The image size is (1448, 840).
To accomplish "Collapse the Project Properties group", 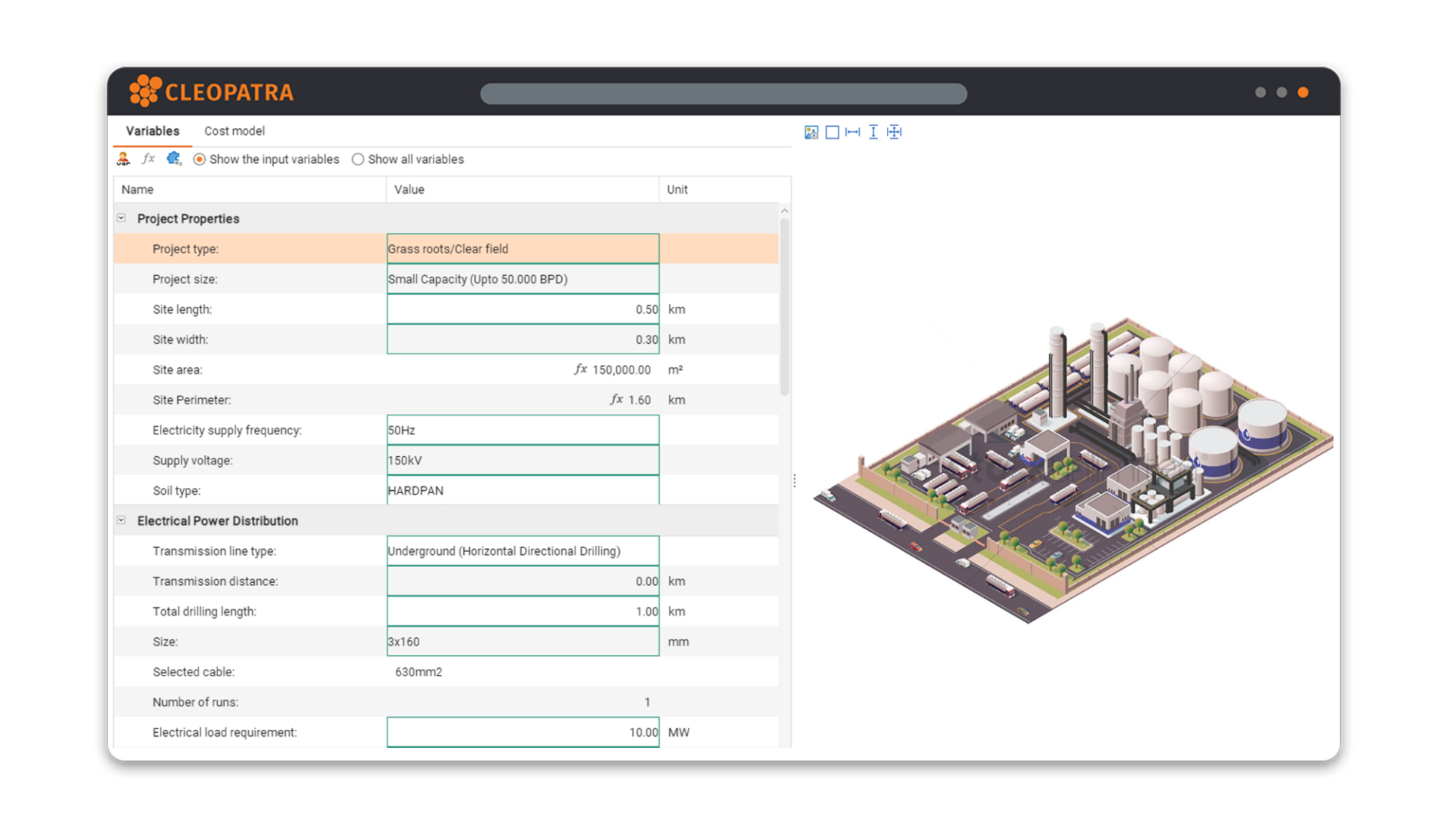I will 121,218.
